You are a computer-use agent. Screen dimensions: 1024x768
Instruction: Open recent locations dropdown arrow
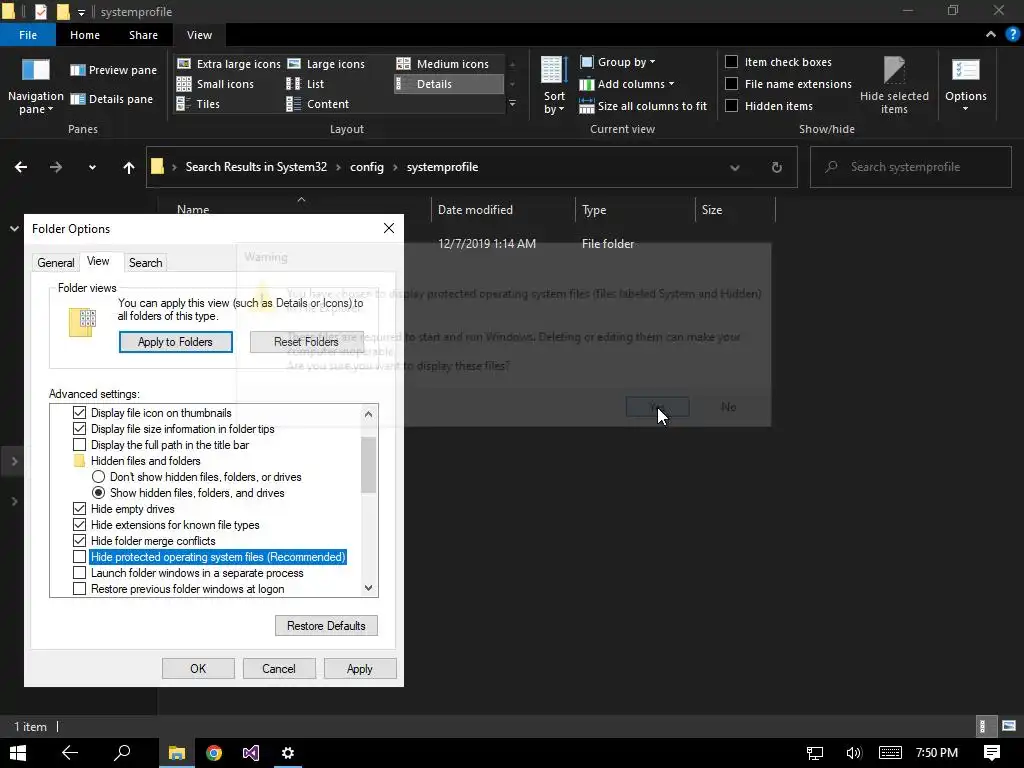[92, 167]
